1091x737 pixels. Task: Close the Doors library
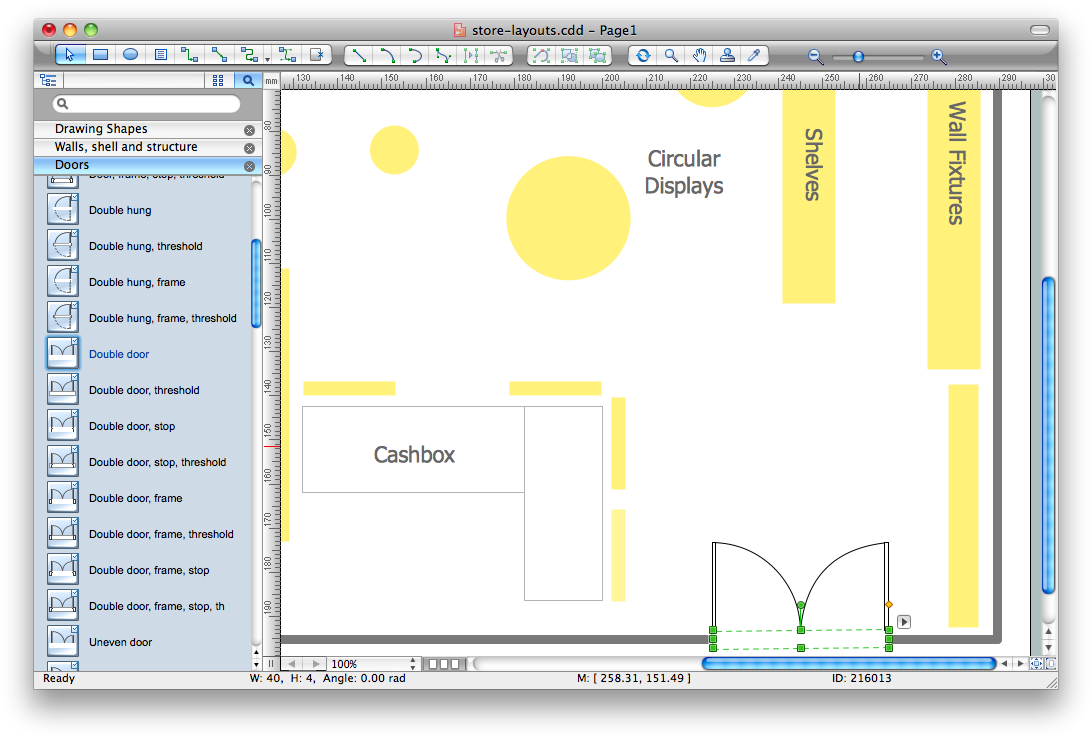249,166
